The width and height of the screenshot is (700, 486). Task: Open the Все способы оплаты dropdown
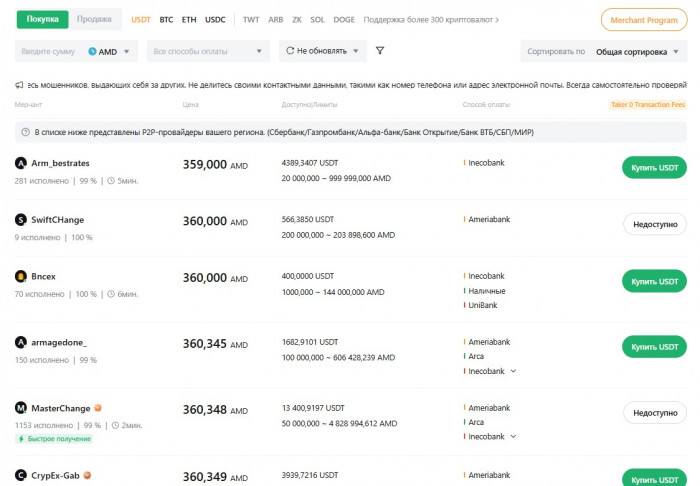point(208,51)
